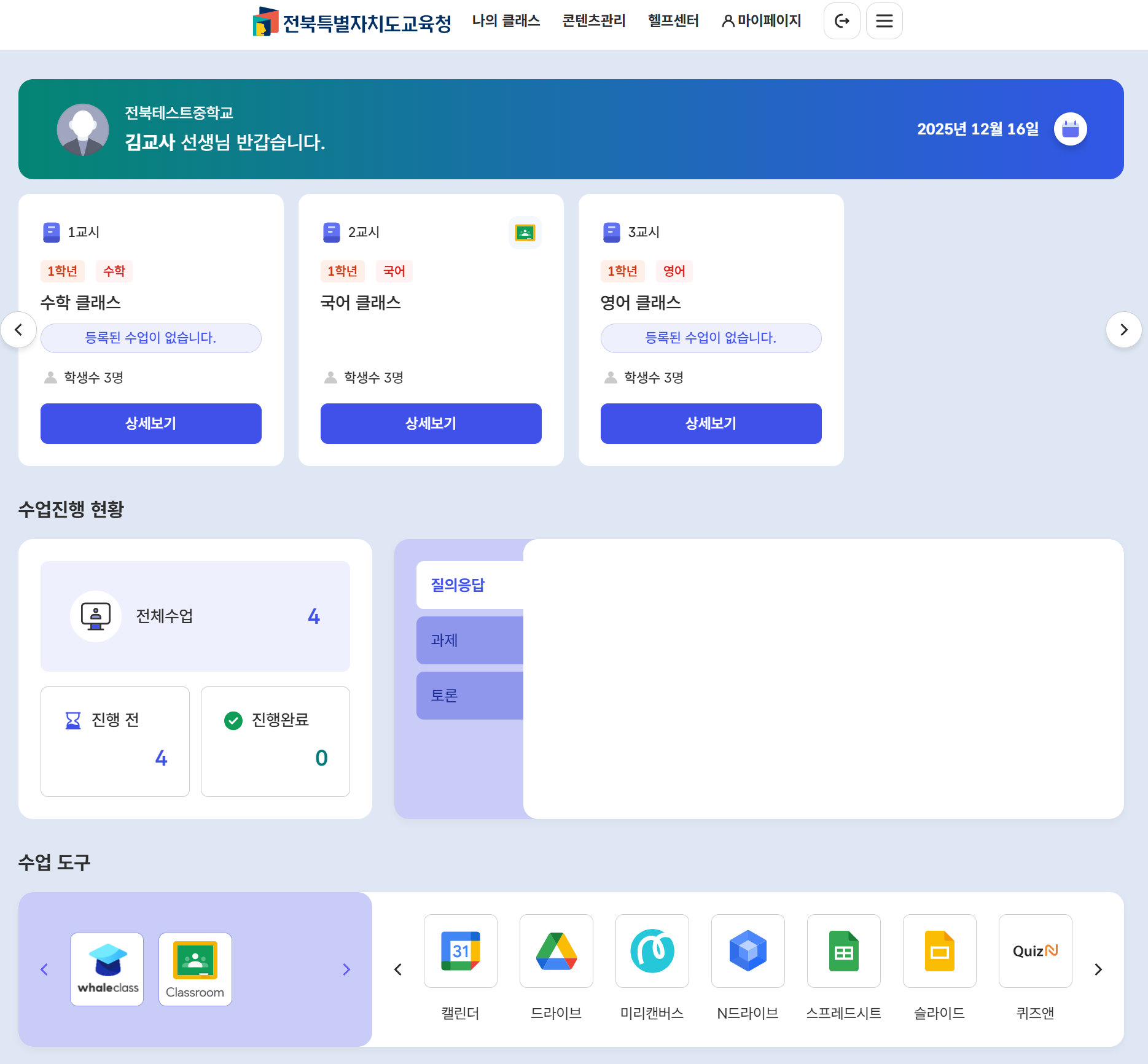Launch Google Drive from class tools
Screen dimensions: 1148x1064
click(x=556, y=950)
